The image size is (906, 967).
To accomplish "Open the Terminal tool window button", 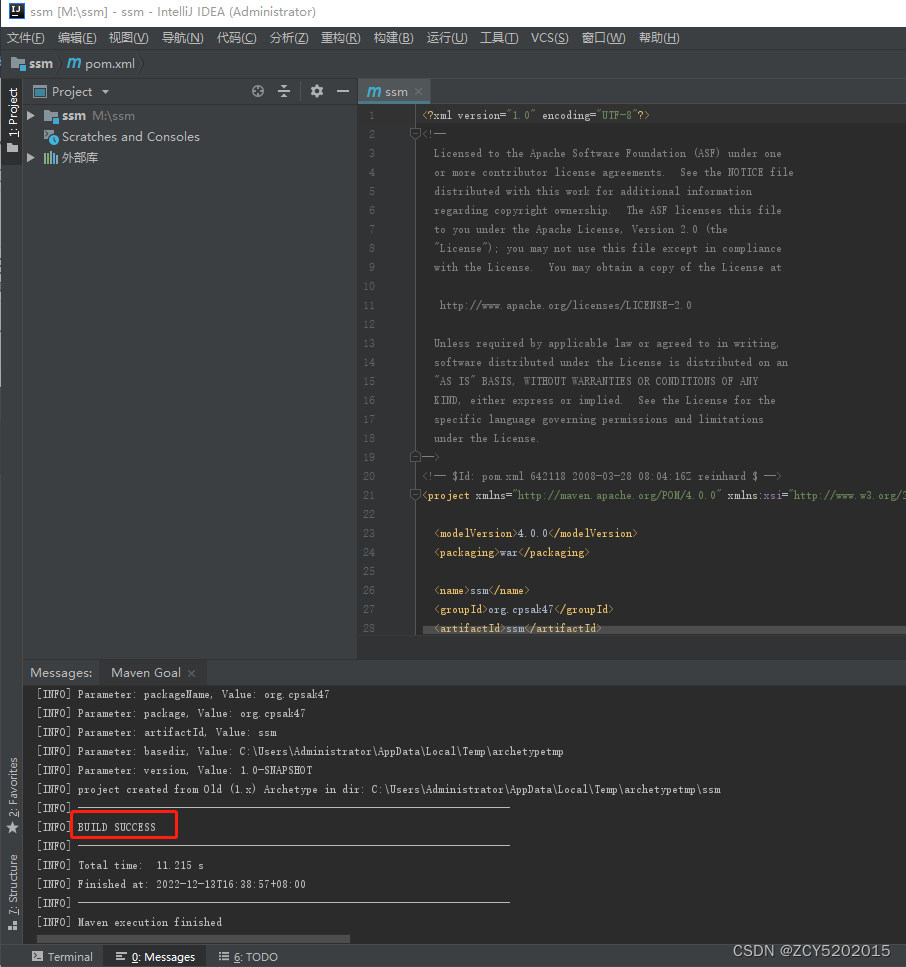I will point(62,956).
